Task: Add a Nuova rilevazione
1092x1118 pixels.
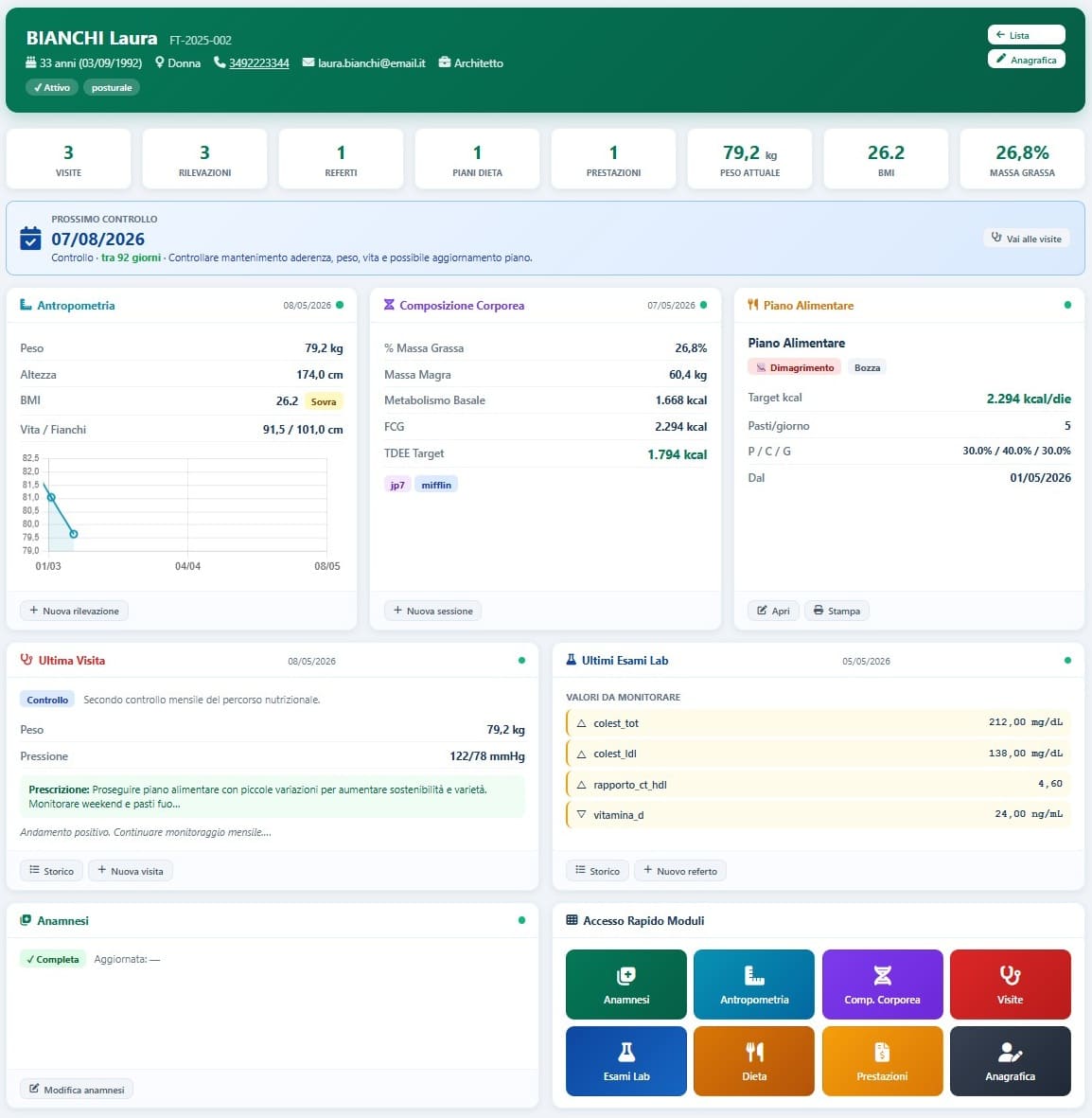Action: [74, 611]
